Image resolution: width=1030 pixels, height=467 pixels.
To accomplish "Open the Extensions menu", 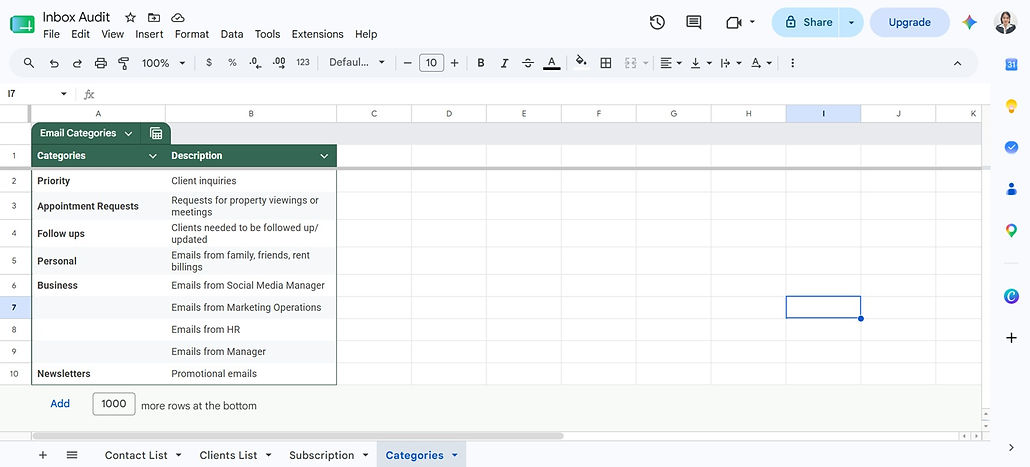I will click(x=317, y=34).
